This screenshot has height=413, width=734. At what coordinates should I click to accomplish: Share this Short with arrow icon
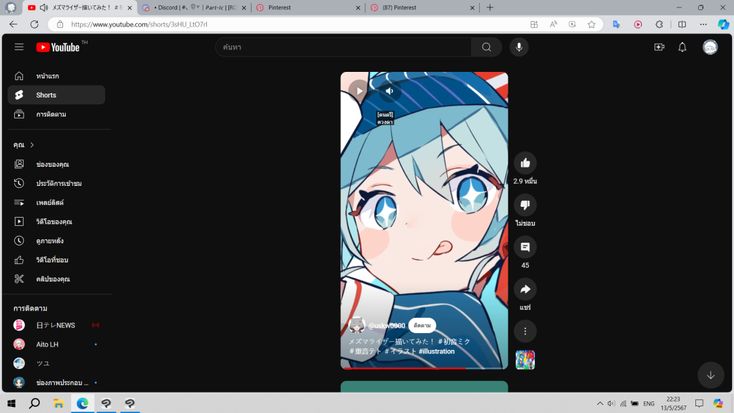point(525,289)
